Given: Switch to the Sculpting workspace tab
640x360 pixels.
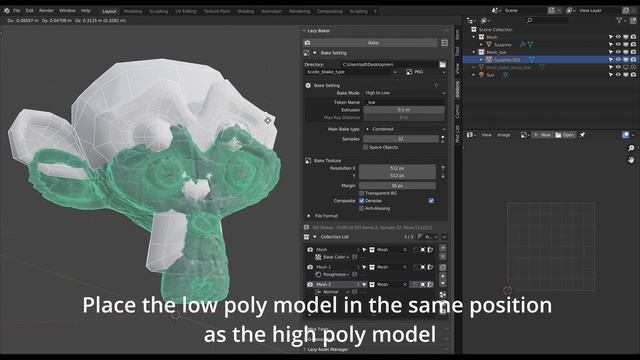Looking at the screenshot, I should tap(159, 11).
